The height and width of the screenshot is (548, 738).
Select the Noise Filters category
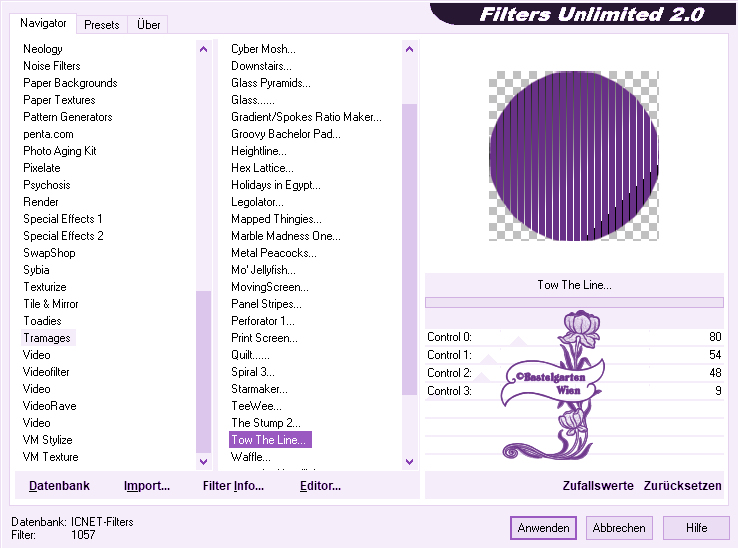click(x=52, y=66)
